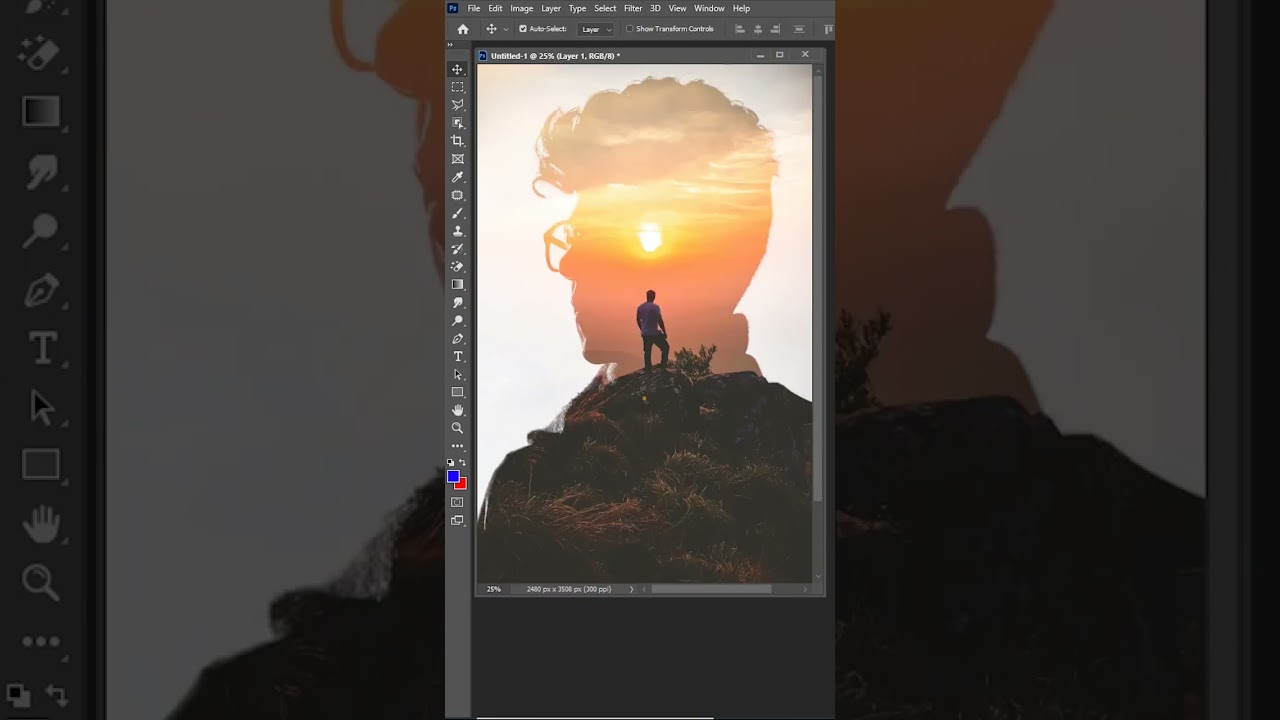Select the Horizontal Type tool
This screenshot has height=720, width=1280.
coord(458,357)
